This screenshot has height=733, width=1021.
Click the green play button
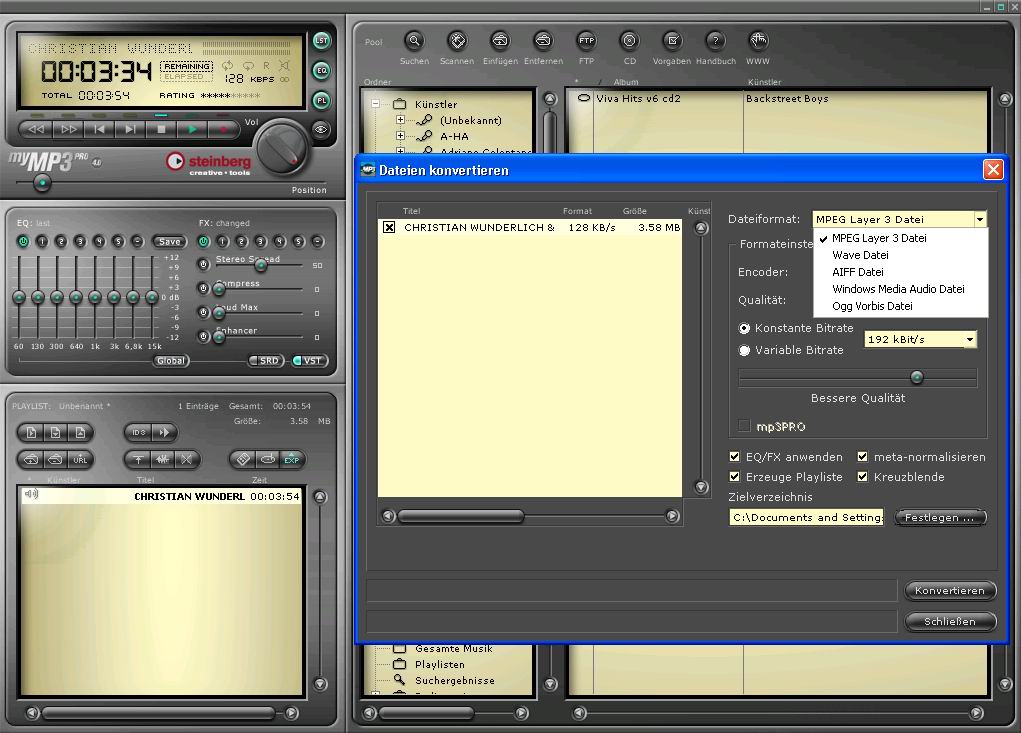point(193,130)
